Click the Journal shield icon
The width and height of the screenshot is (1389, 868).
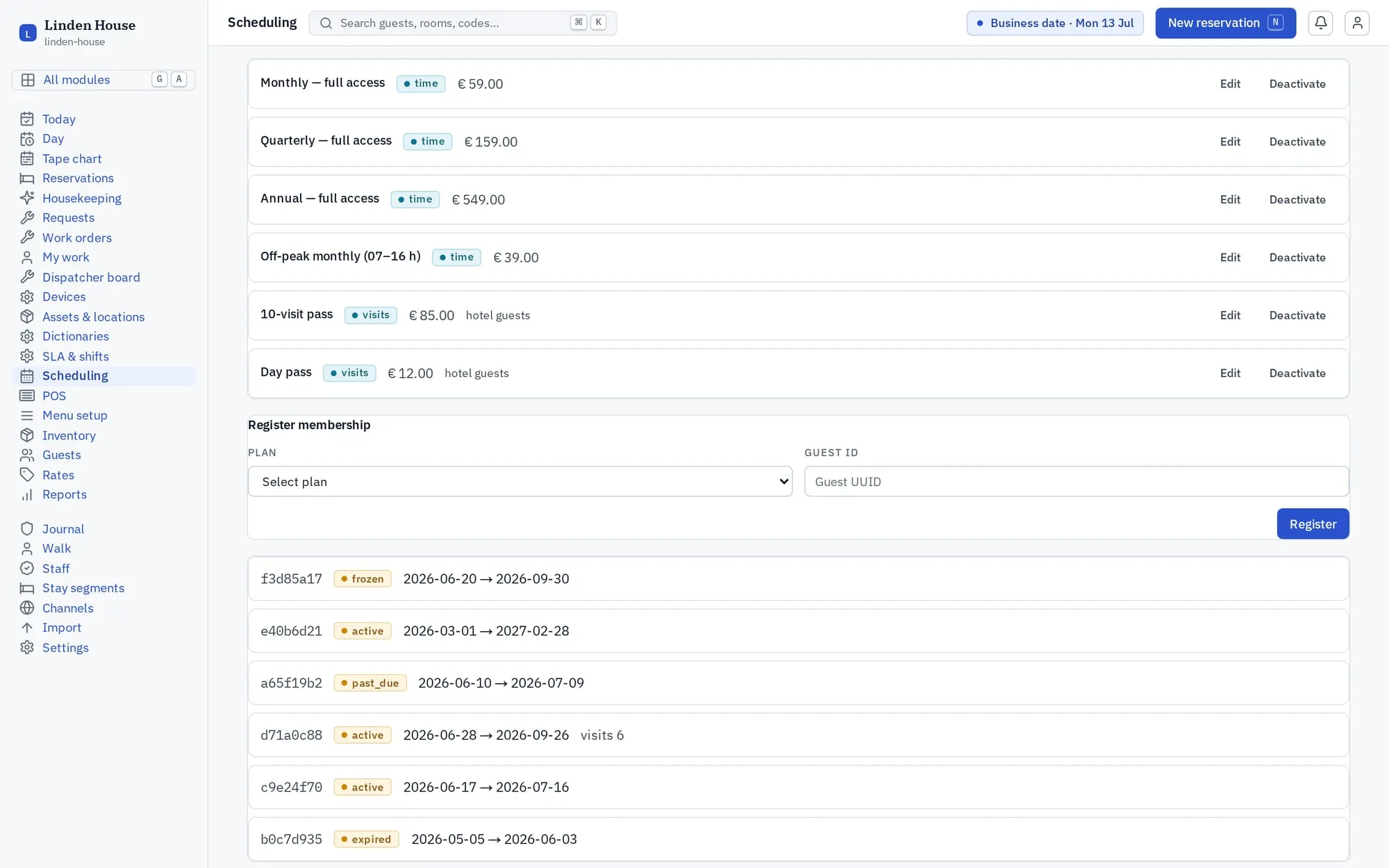27,529
